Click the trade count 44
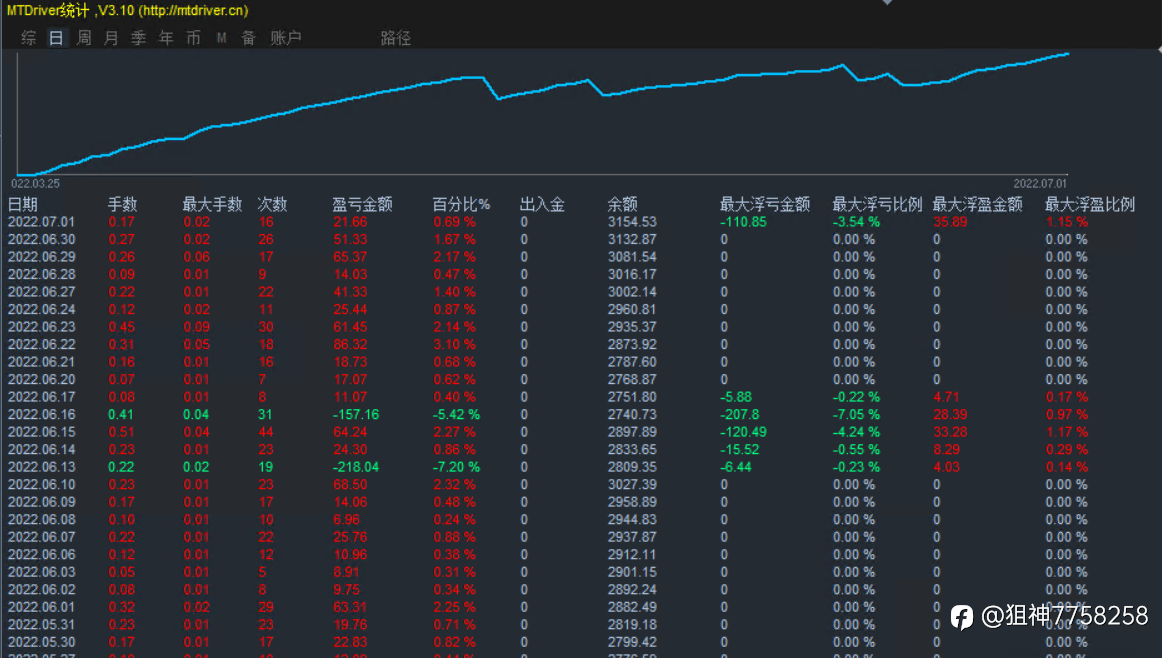 pyautogui.click(x=266, y=432)
